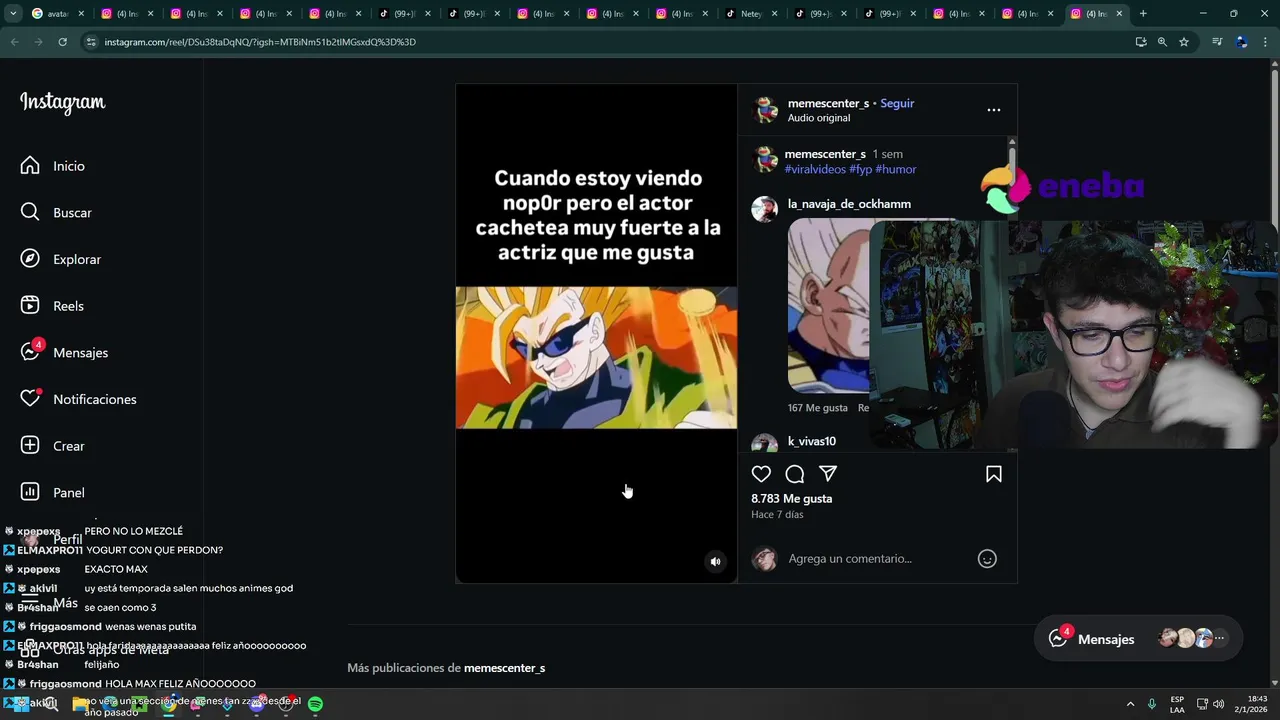
Task: Click the #fyp hashtag
Action: [861, 169]
